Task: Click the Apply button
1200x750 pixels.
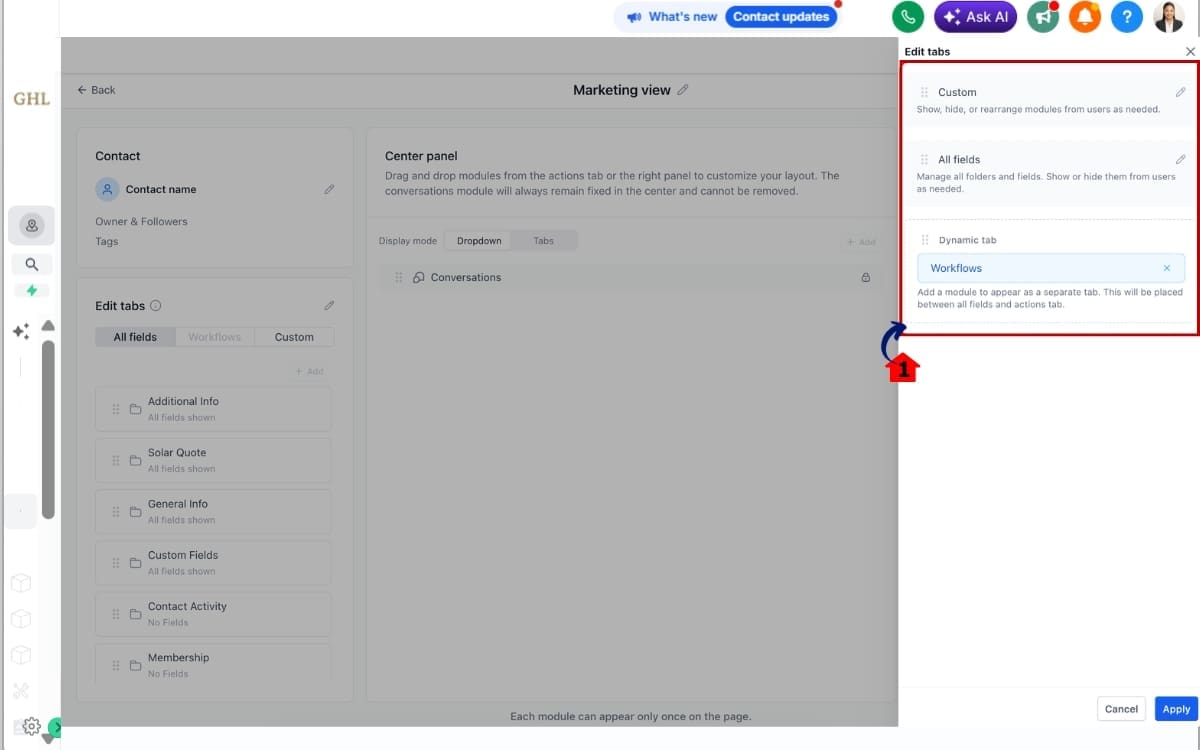Action: click(x=1176, y=709)
